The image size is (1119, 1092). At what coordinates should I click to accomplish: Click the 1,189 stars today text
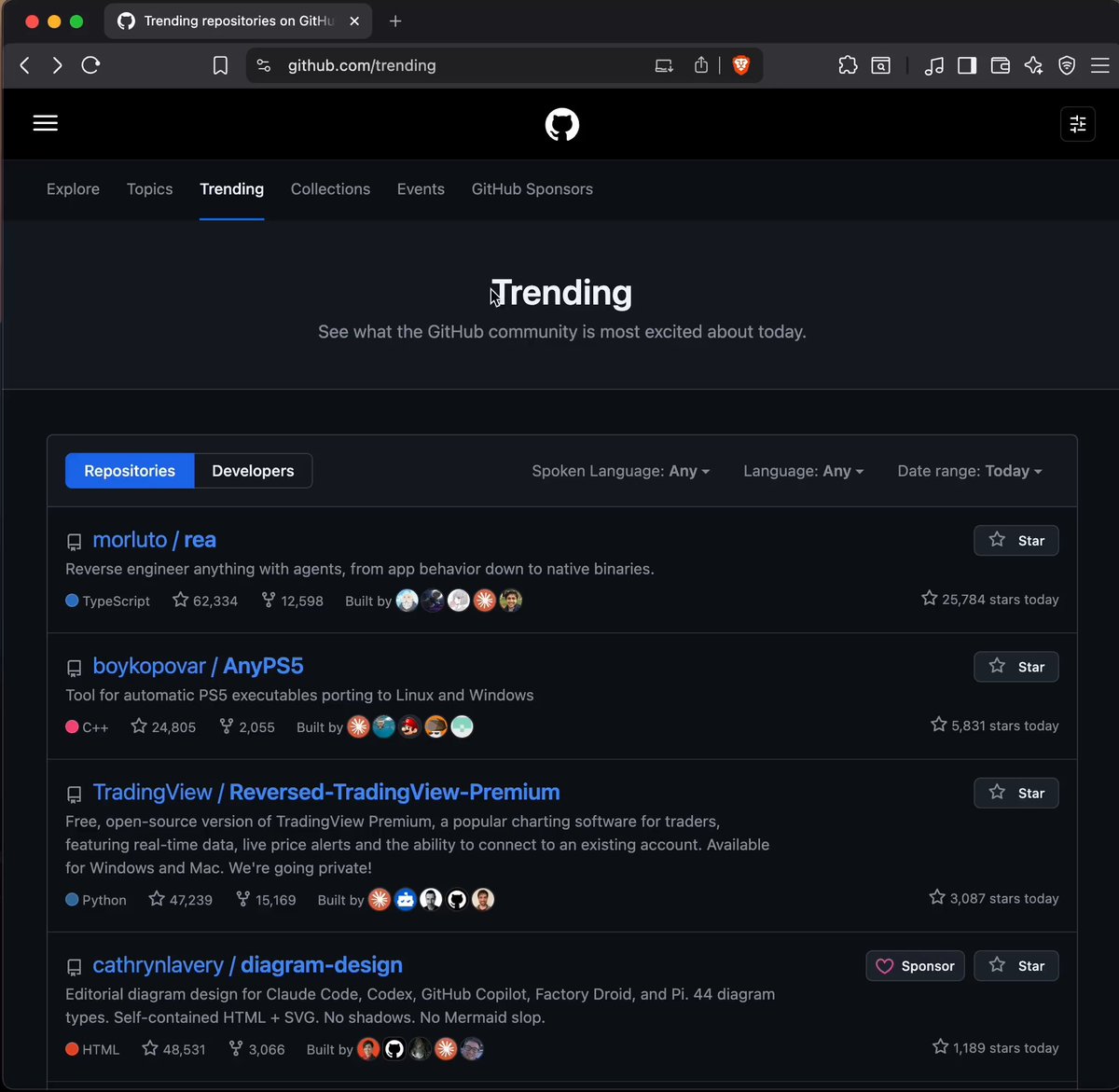coord(996,1047)
